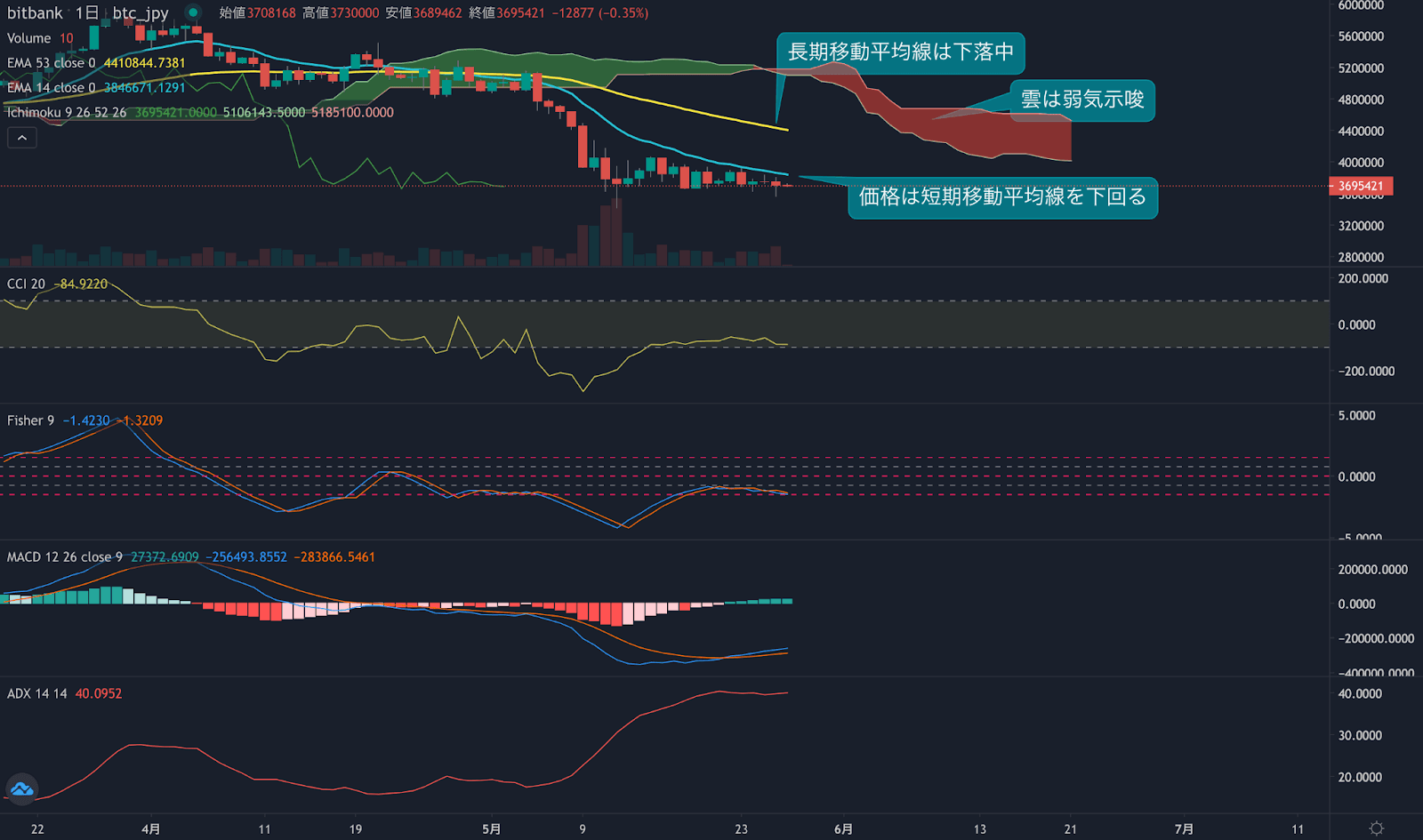Click the 5月 label on the time axis
The width and height of the screenshot is (1423, 840).
coord(490,828)
